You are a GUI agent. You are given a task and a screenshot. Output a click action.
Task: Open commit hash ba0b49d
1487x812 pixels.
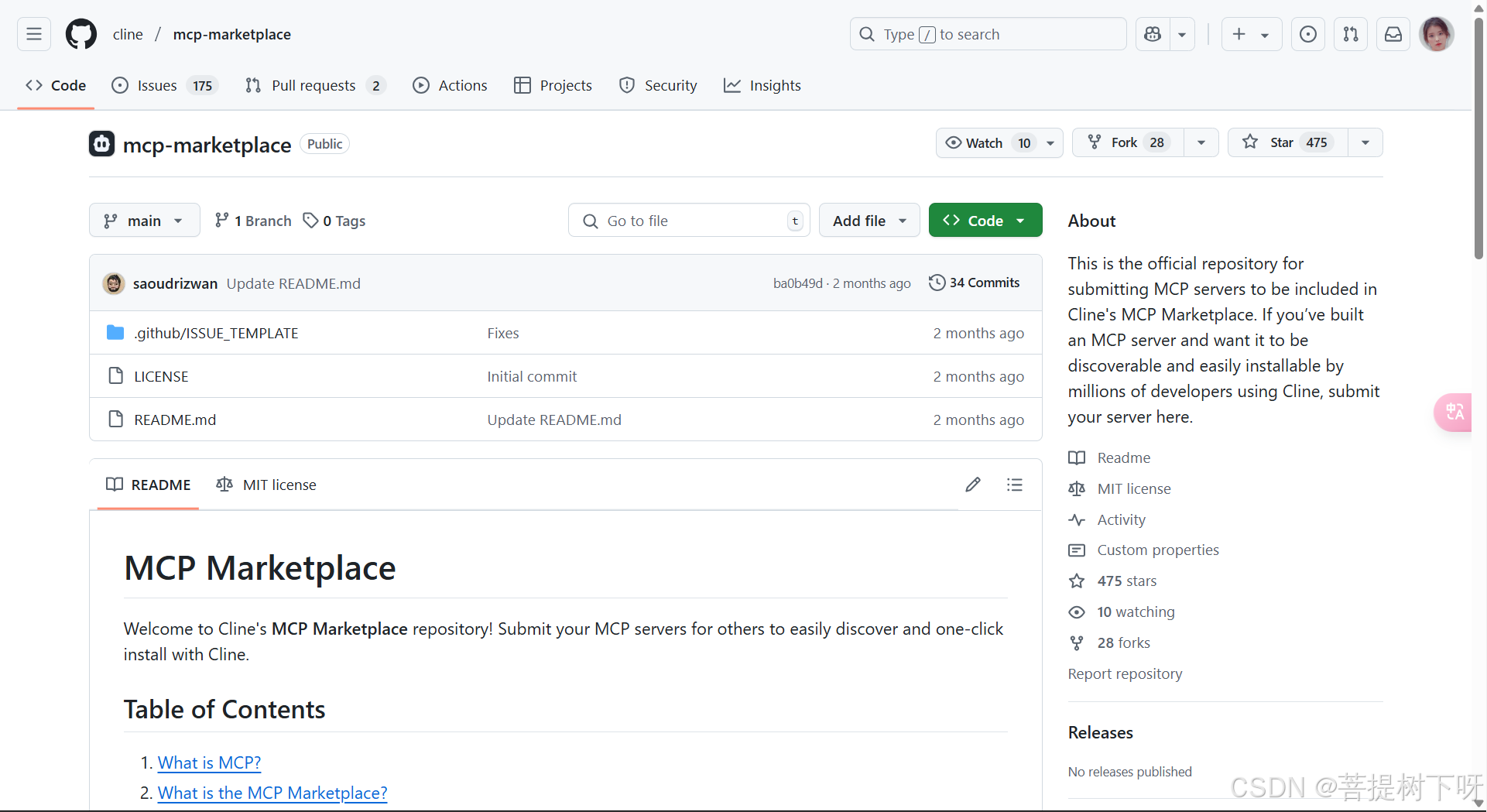tap(798, 283)
